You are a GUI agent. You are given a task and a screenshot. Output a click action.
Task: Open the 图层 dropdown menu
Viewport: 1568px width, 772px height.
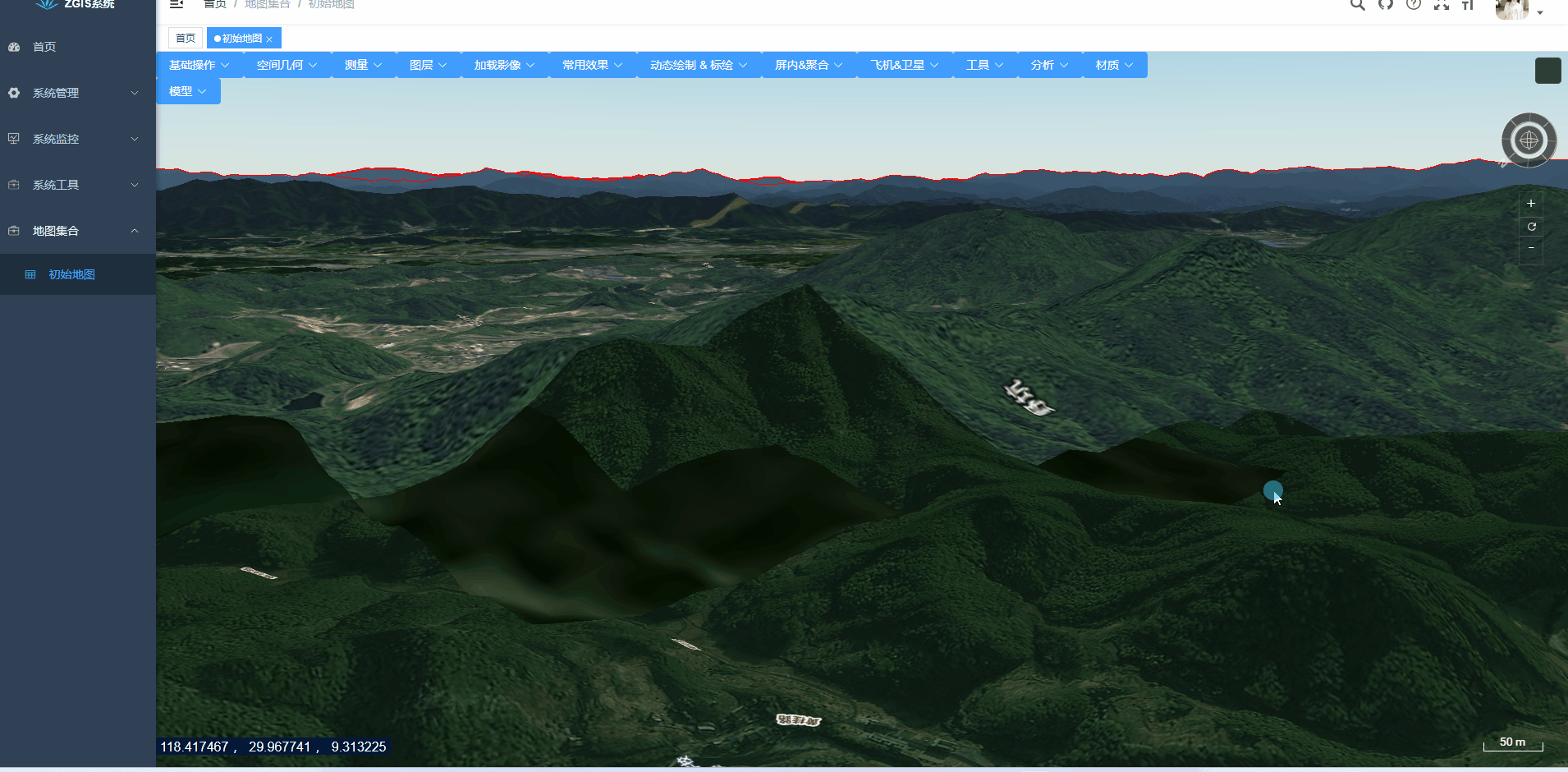(x=429, y=65)
